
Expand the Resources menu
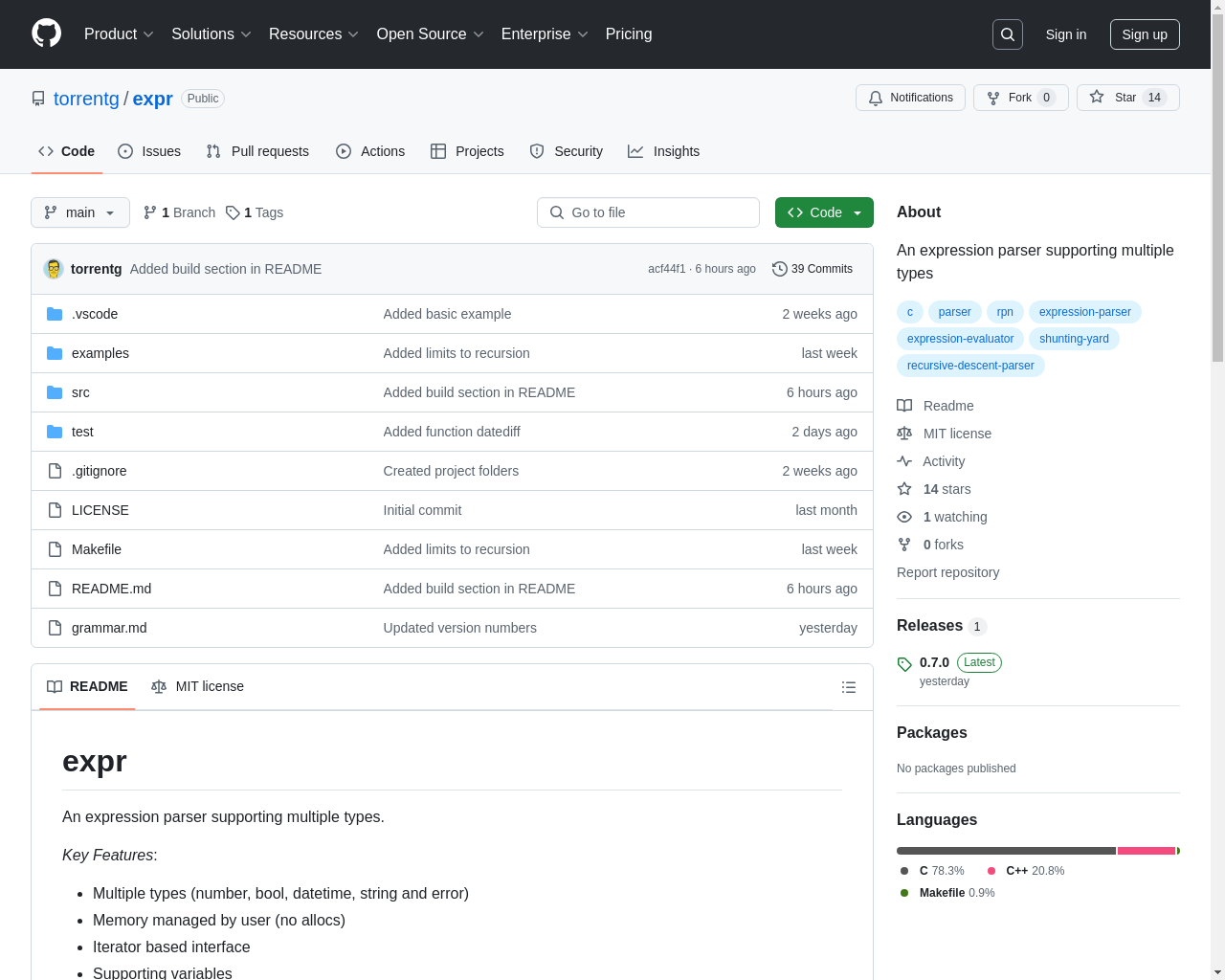click(x=314, y=34)
